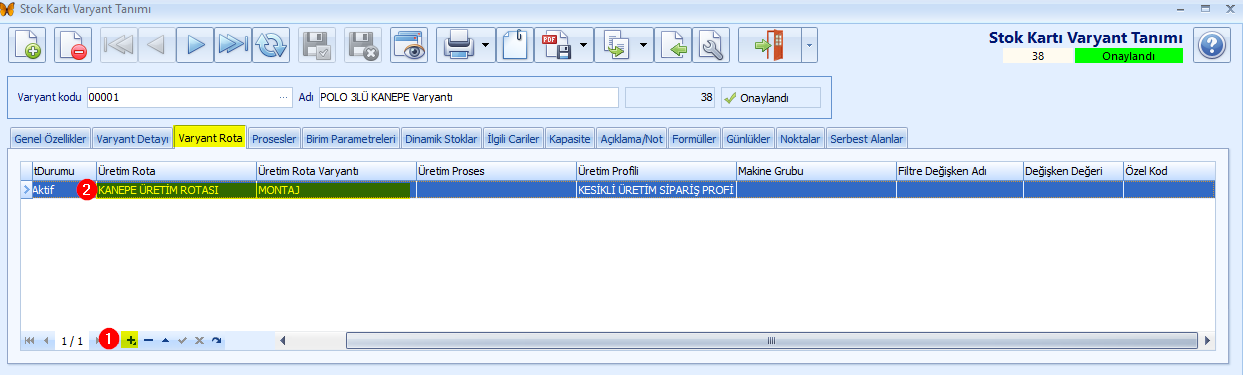Go to prior grid row in navigator
This screenshot has width=1243, height=375.
coord(46,341)
